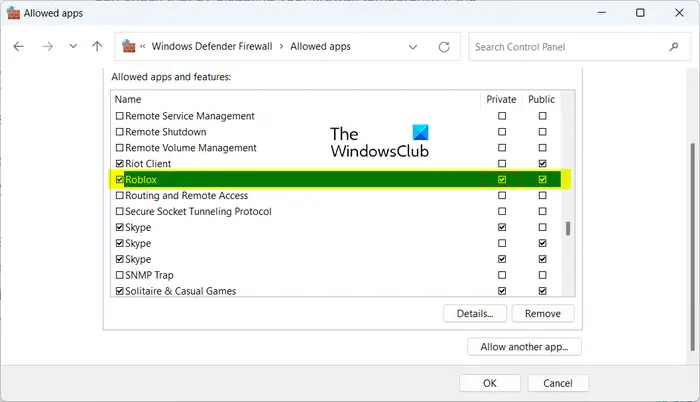Toggle Solitaire & Casual Games Public checkbox

[542, 291]
